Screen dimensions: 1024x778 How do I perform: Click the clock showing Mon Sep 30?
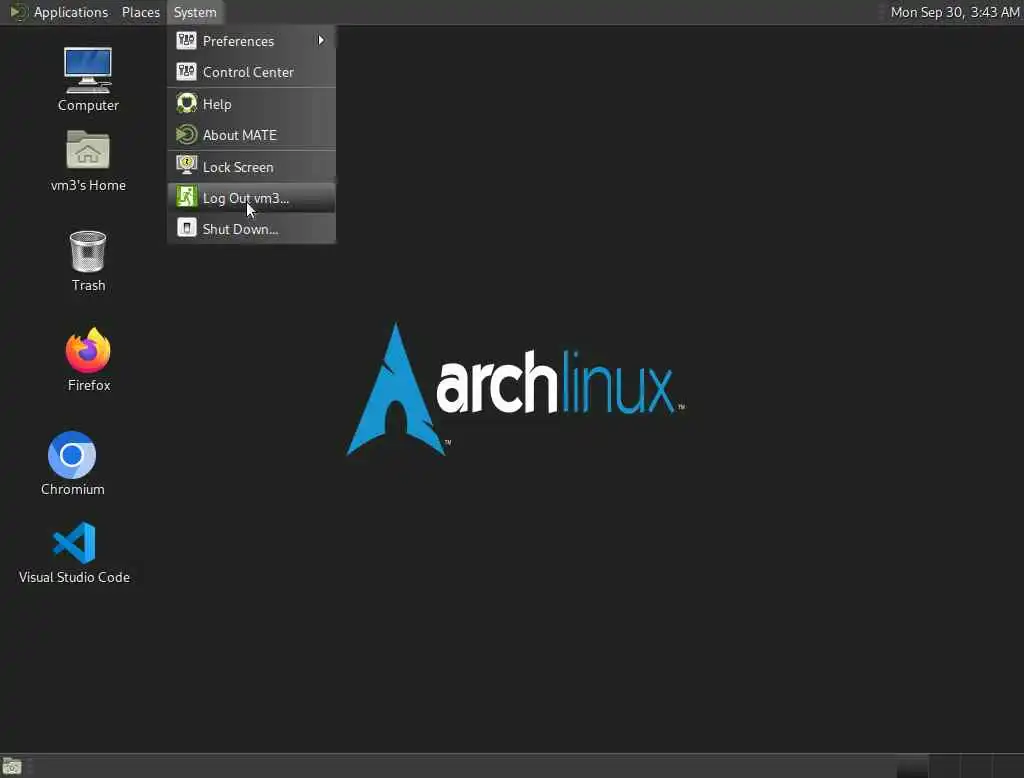954,12
